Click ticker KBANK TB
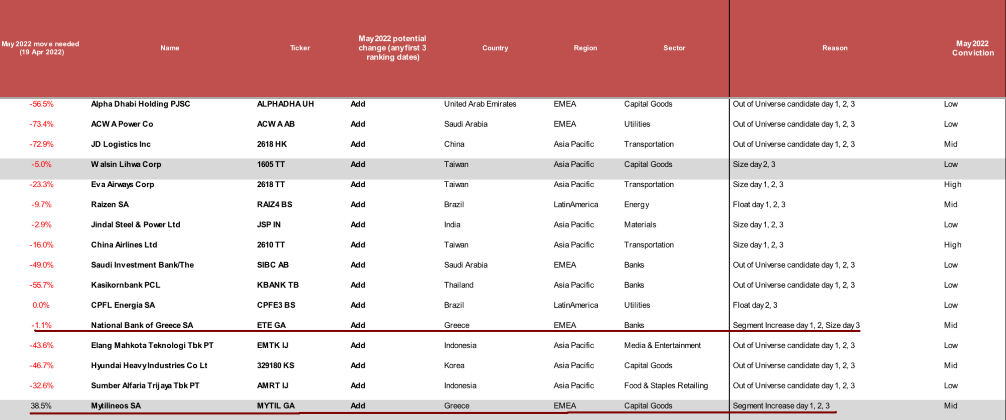1006x420 pixels. coord(277,285)
